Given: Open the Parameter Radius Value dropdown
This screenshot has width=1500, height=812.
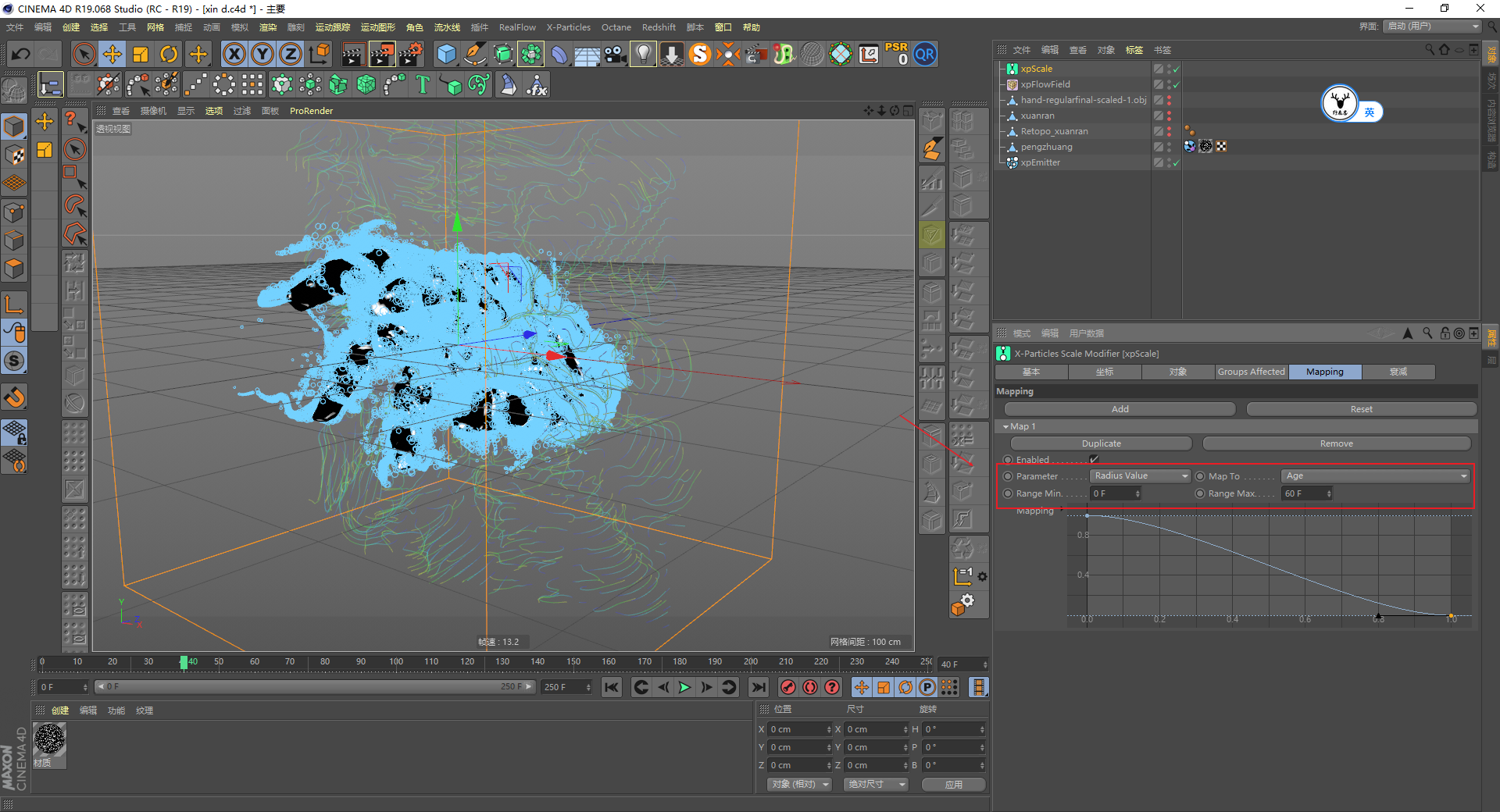Looking at the screenshot, I should 1140,476.
